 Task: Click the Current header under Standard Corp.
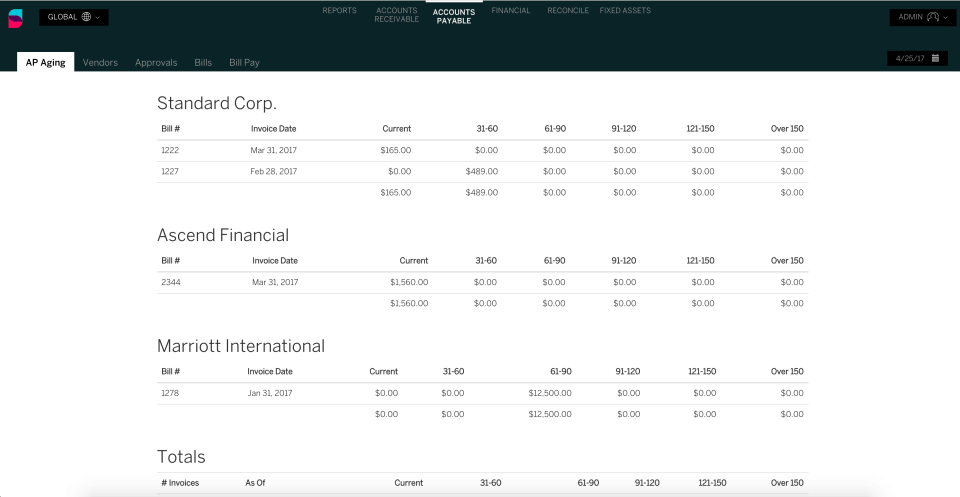(x=397, y=129)
